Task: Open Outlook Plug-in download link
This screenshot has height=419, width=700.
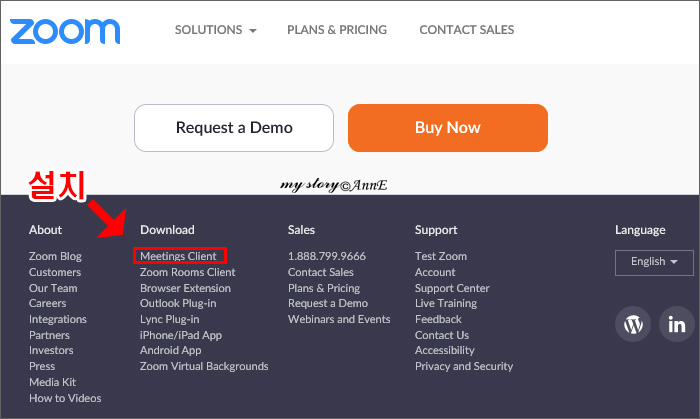Action: click(178, 303)
